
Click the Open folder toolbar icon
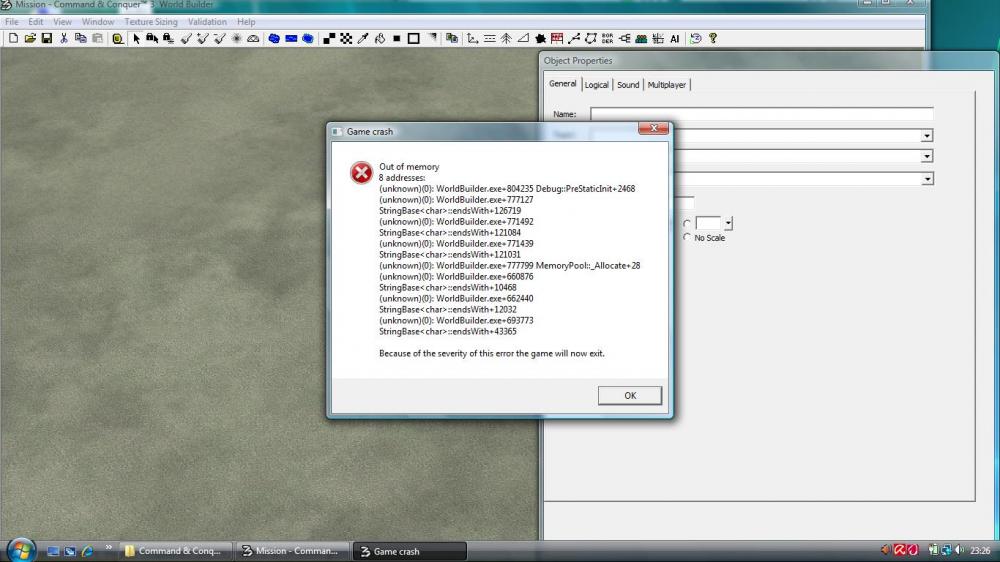(x=30, y=38)
